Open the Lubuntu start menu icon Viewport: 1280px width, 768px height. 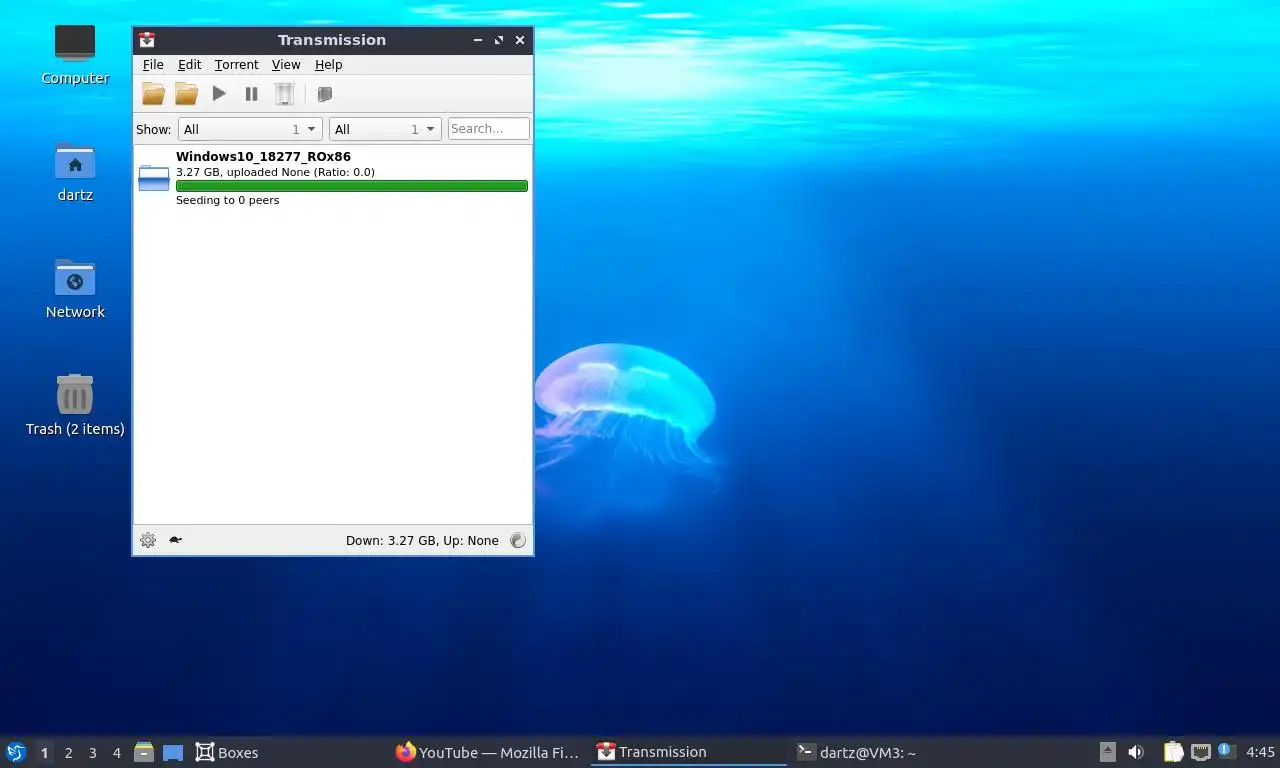[16, 752]
